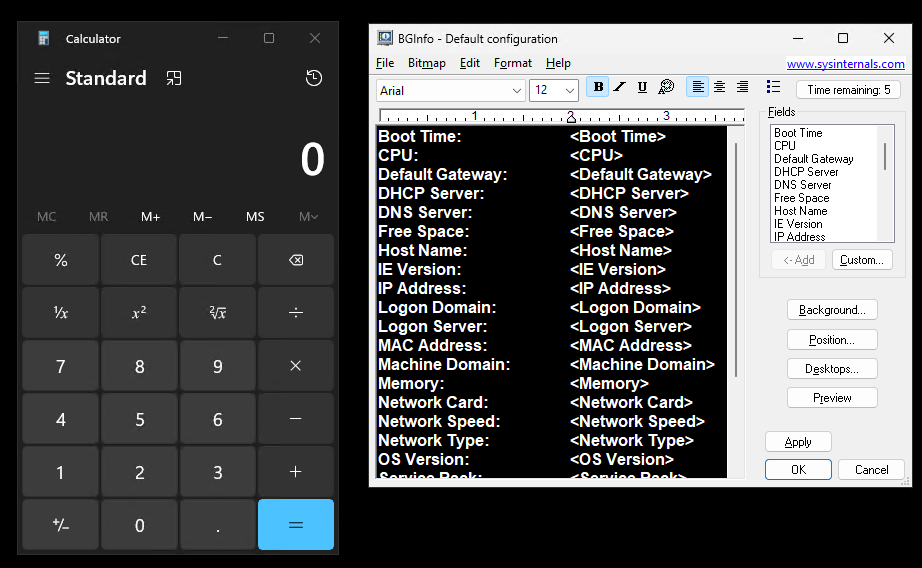Click digit 7 on the Calculator

click(61, 366)
